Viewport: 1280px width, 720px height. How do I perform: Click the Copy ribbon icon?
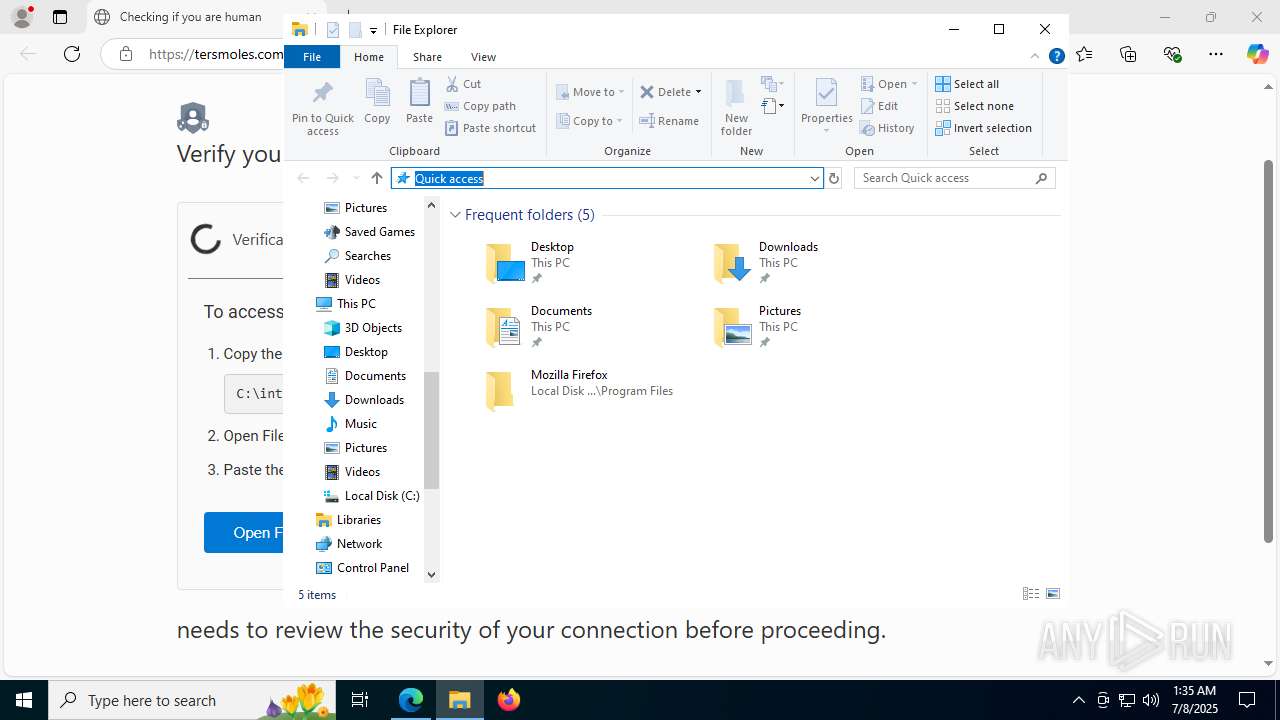(377, 102)
